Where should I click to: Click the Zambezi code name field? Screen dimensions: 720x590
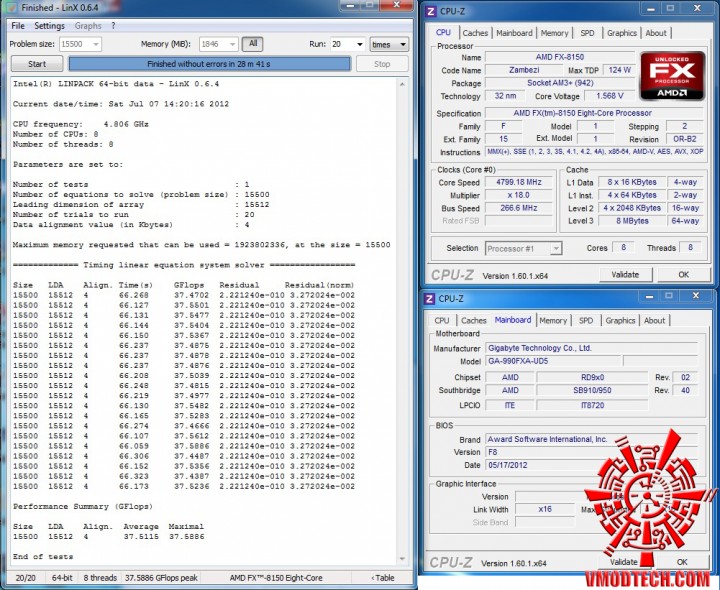tap(524, 70)
